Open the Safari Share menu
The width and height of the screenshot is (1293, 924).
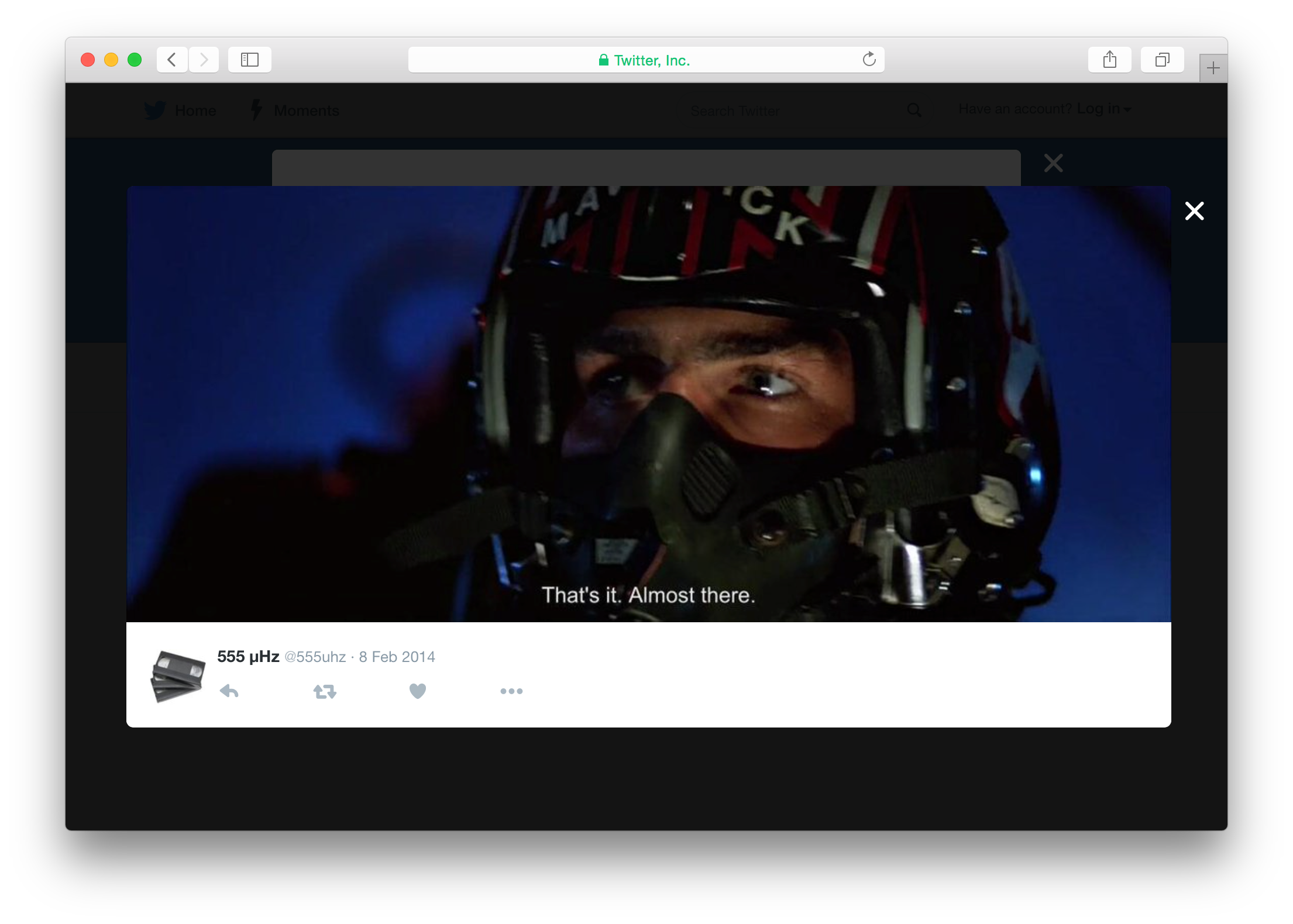1110,60
